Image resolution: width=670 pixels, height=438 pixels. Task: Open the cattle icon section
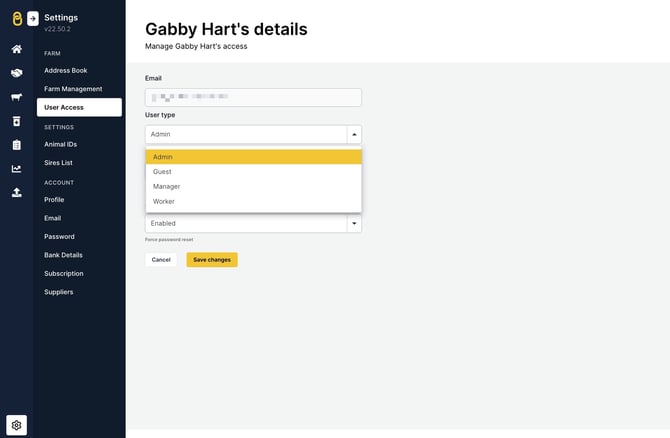pos(16,97)
